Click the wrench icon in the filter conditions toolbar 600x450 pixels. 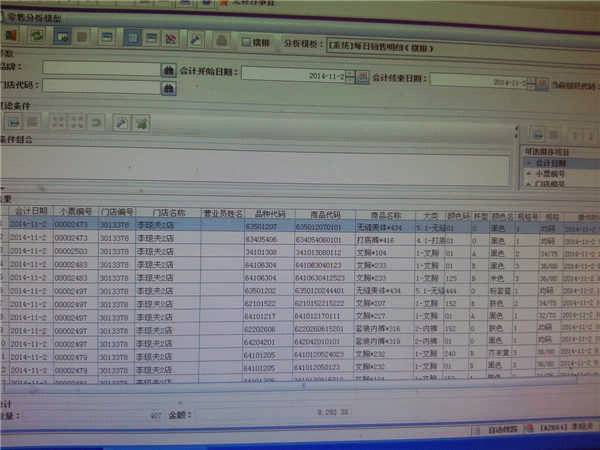(122, 122)
